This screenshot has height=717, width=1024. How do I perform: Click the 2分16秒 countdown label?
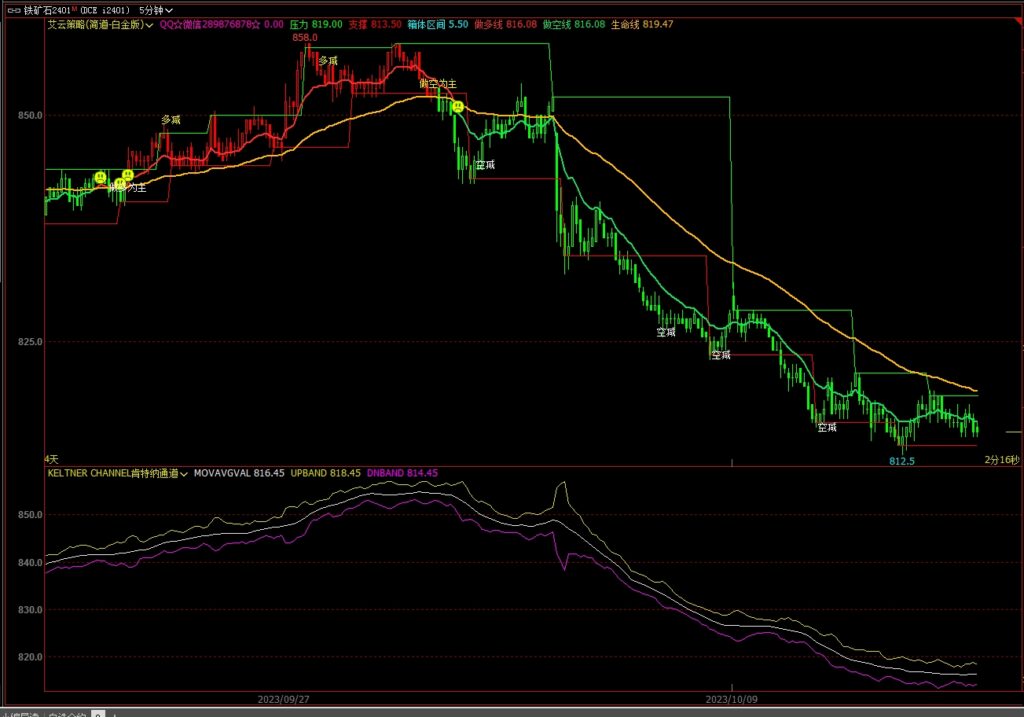(x=1001, y=459)
